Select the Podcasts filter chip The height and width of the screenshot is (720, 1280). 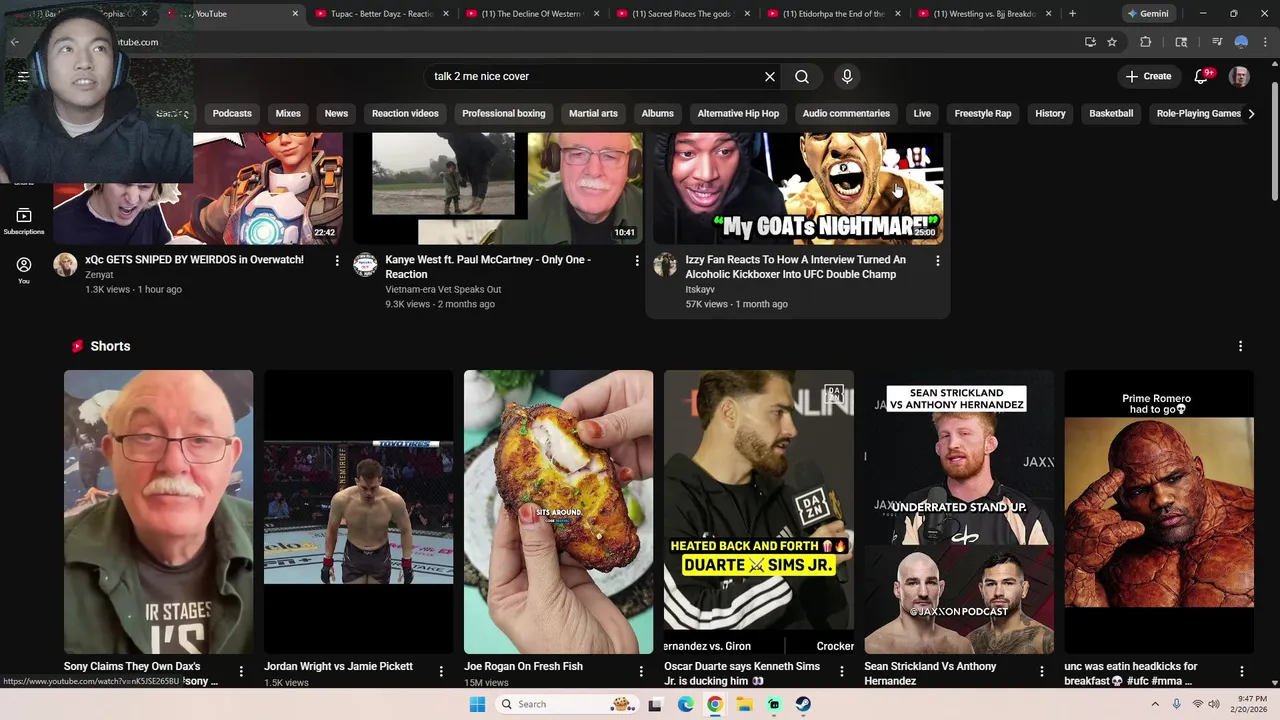click(232, 113)
